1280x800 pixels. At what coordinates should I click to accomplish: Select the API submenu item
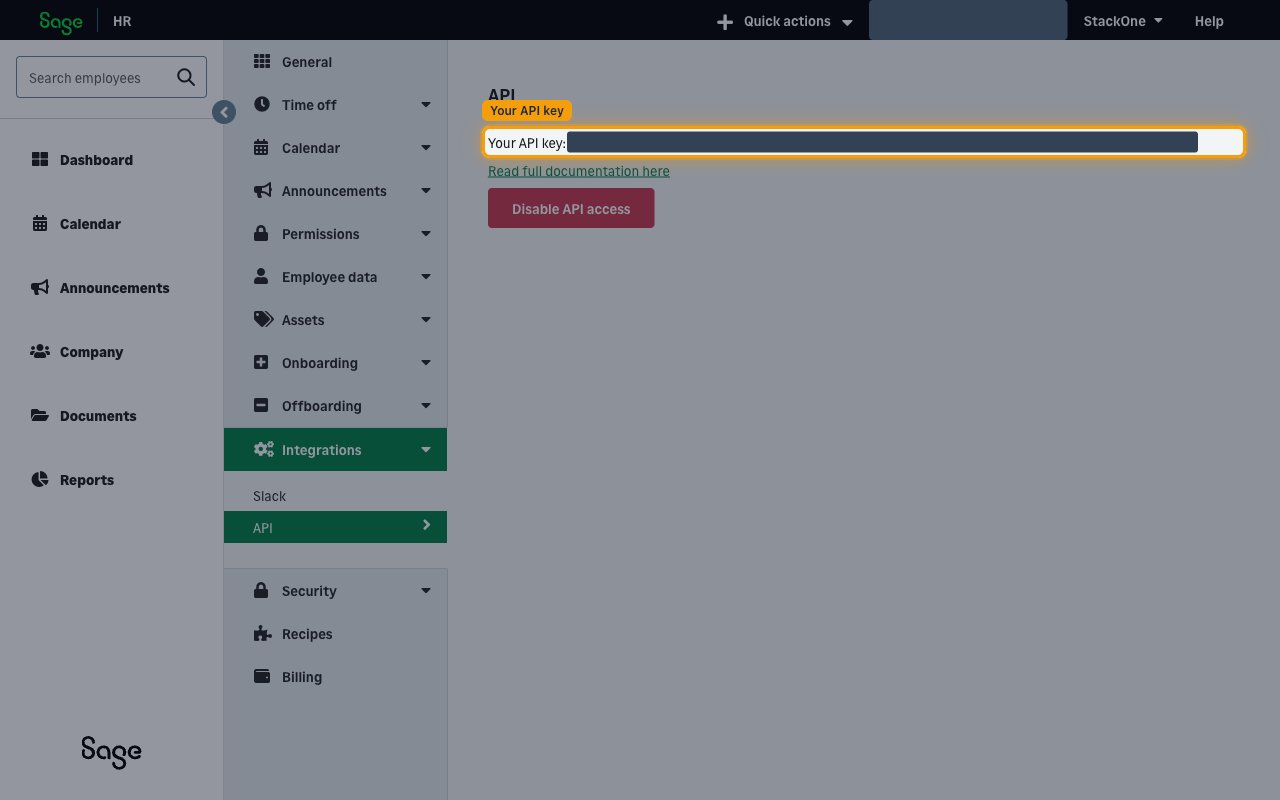point(335,527)
